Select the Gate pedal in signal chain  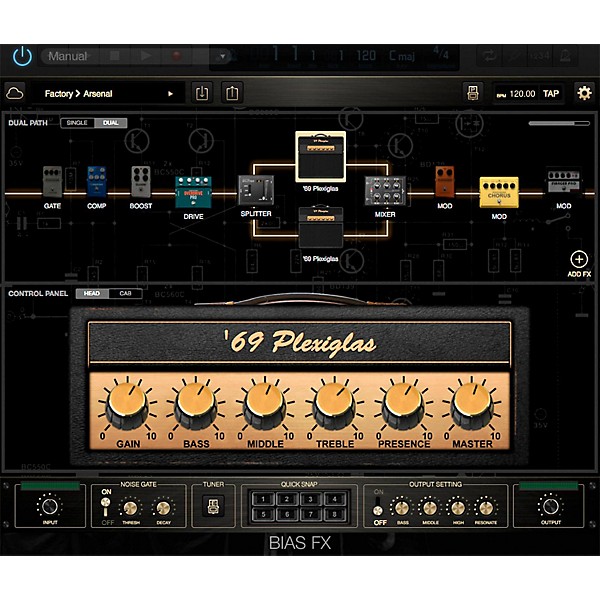click(x=52, y=183)
